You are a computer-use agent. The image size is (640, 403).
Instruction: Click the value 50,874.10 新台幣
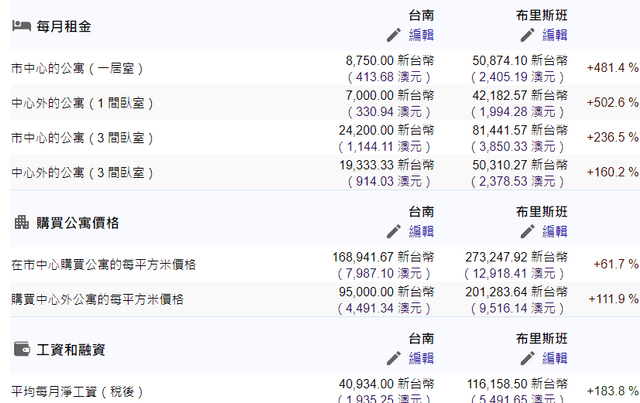[520, 60]
